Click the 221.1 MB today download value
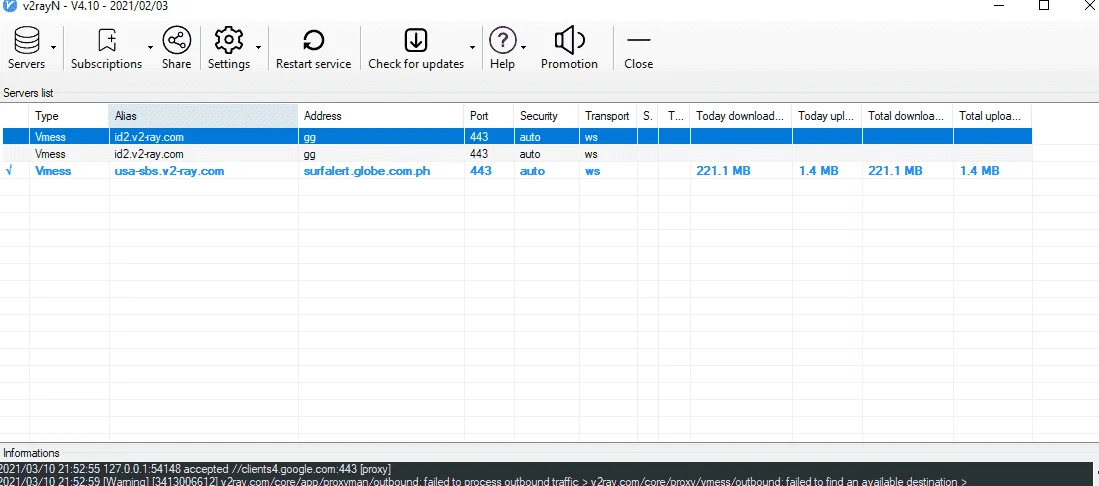This screenshot has width=1099, height=486. point(723,170)
